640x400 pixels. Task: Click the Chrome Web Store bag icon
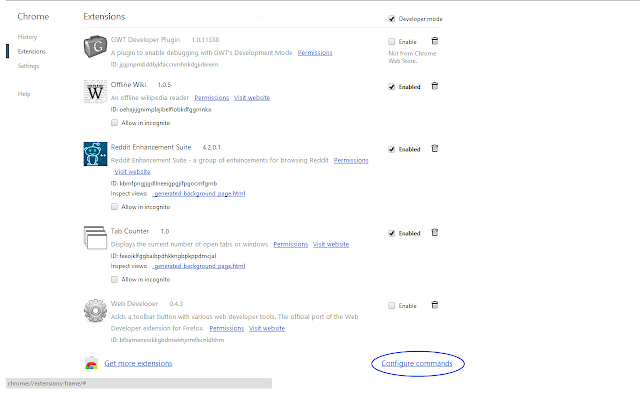click(91, 363)
